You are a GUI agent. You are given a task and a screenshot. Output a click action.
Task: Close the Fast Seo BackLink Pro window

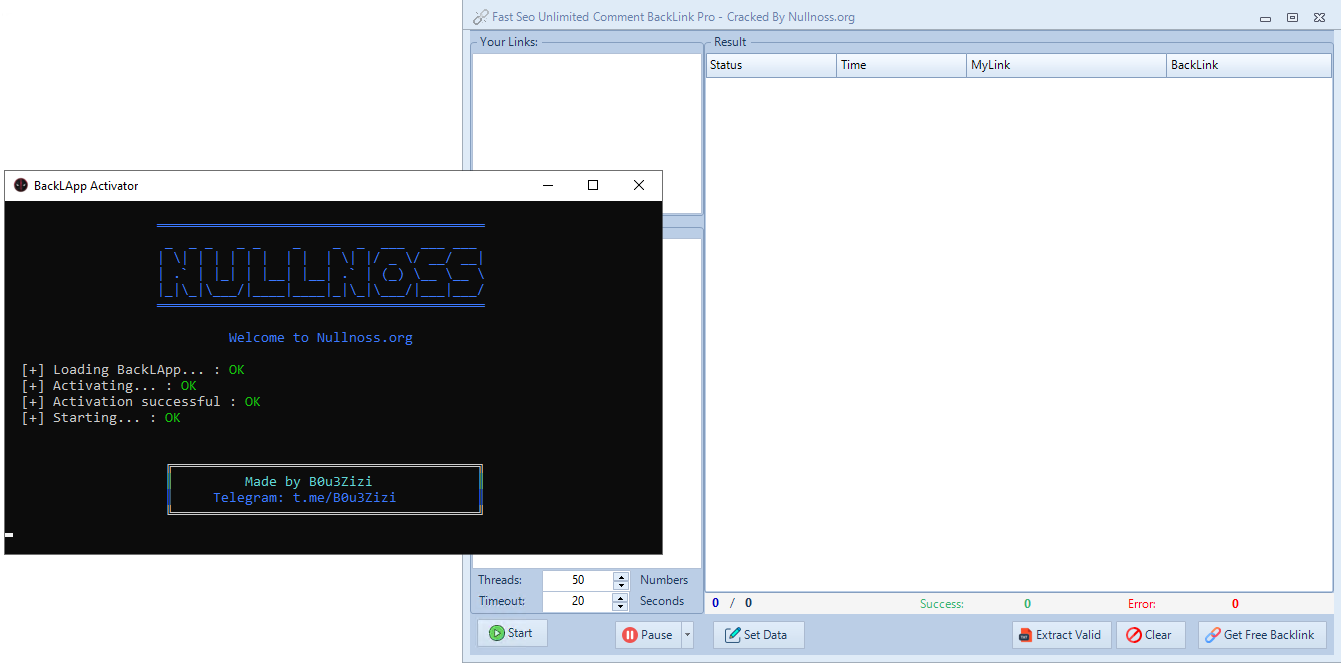point(1318,17)
